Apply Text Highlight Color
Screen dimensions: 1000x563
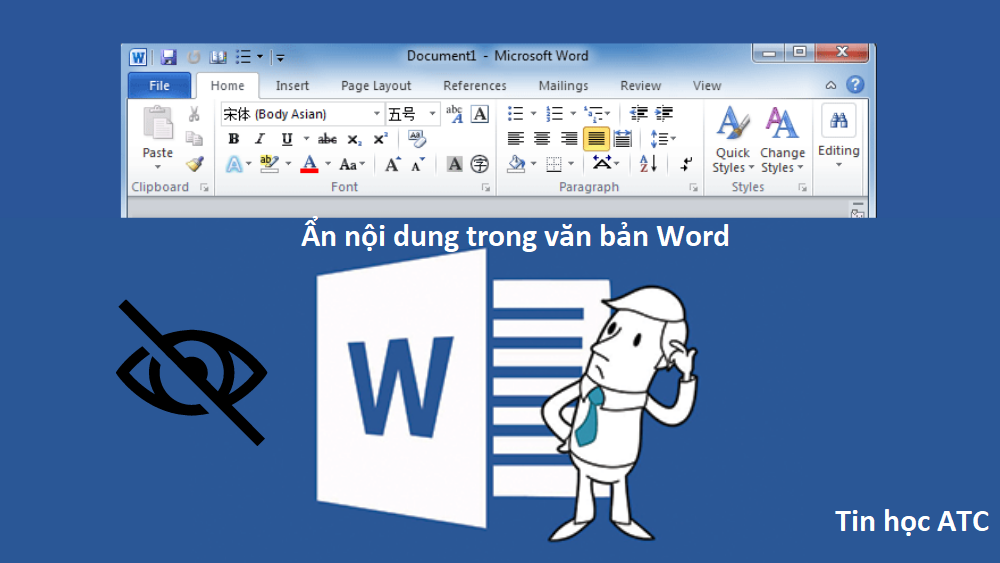[269, 165]
